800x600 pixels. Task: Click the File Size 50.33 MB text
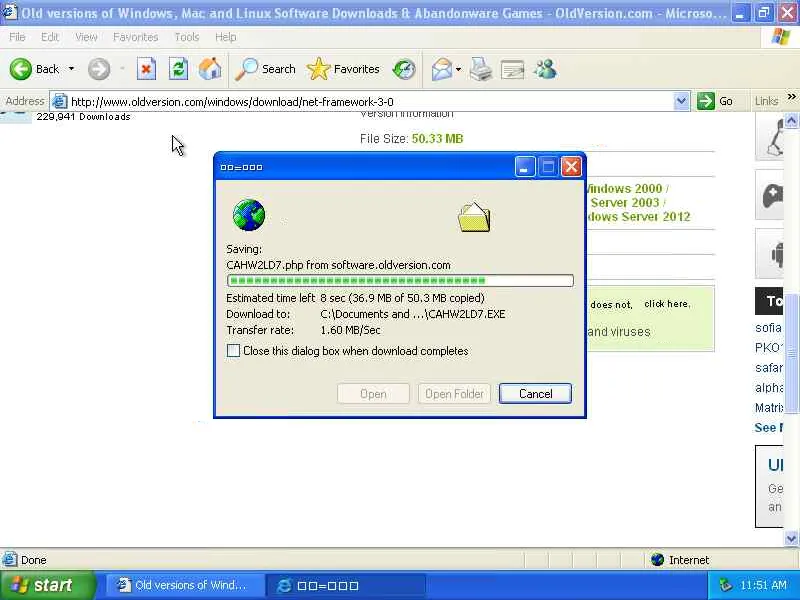pos(411,139)
